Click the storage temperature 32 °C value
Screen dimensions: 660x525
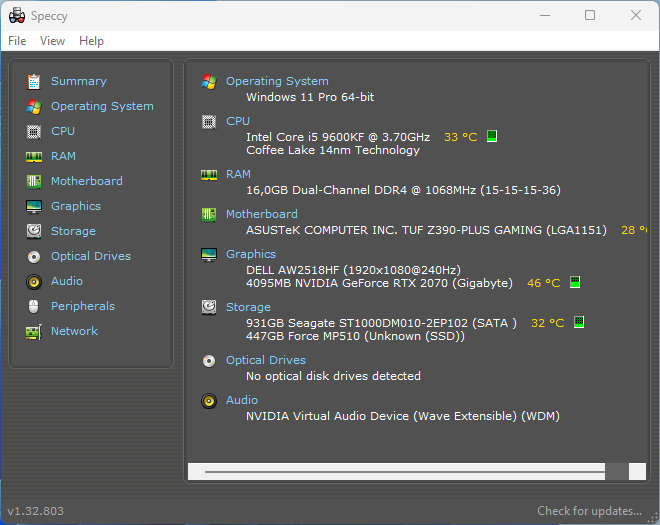point(547,323)
